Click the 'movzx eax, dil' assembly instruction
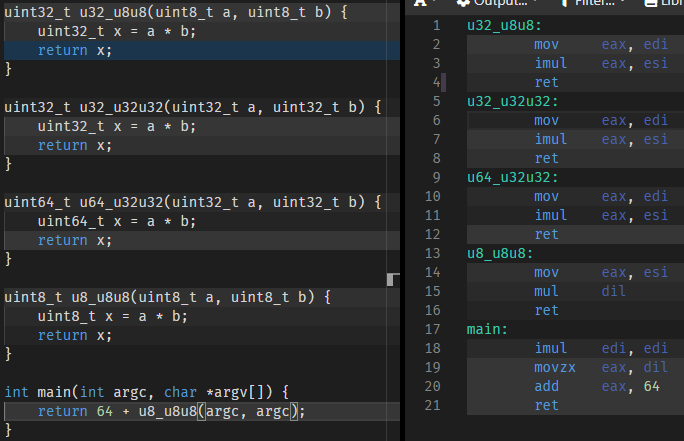The height and width of the screenshot is (441, 684). click(601, 368)
